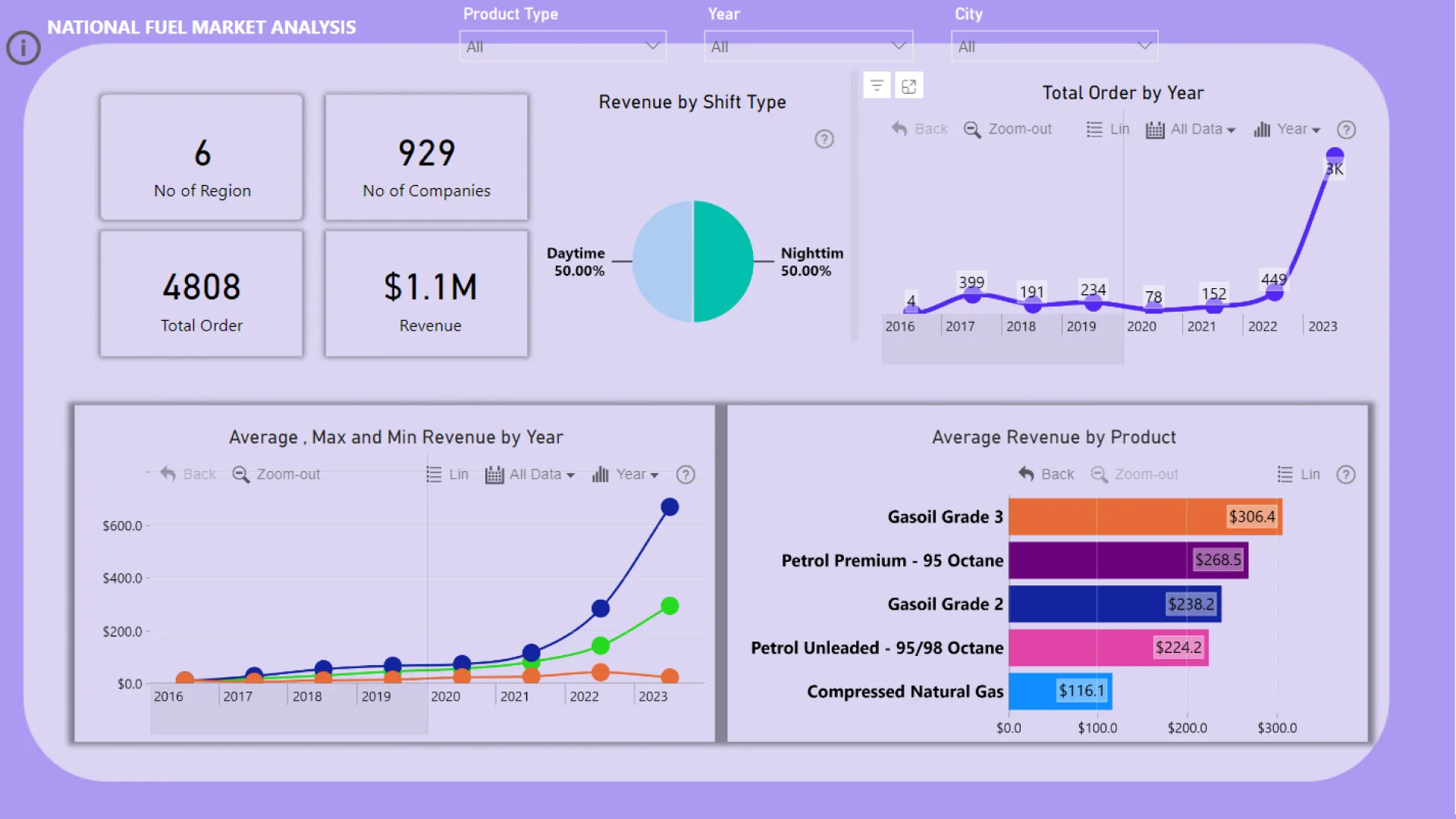Click Back in Average Max Min Revenue chart
Image resolution: width=1456 pixels, height=819 pixels.
(x=188, y=474)
